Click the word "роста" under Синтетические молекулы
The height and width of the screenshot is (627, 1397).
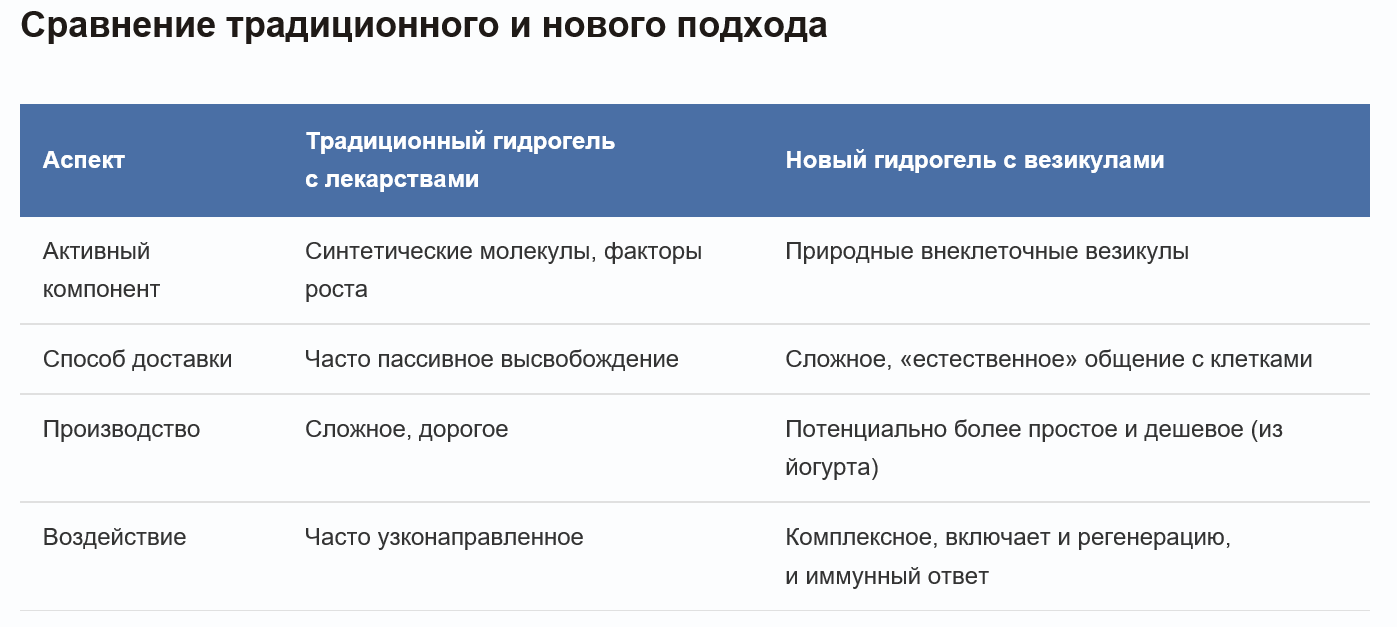(x=336, y=290)
